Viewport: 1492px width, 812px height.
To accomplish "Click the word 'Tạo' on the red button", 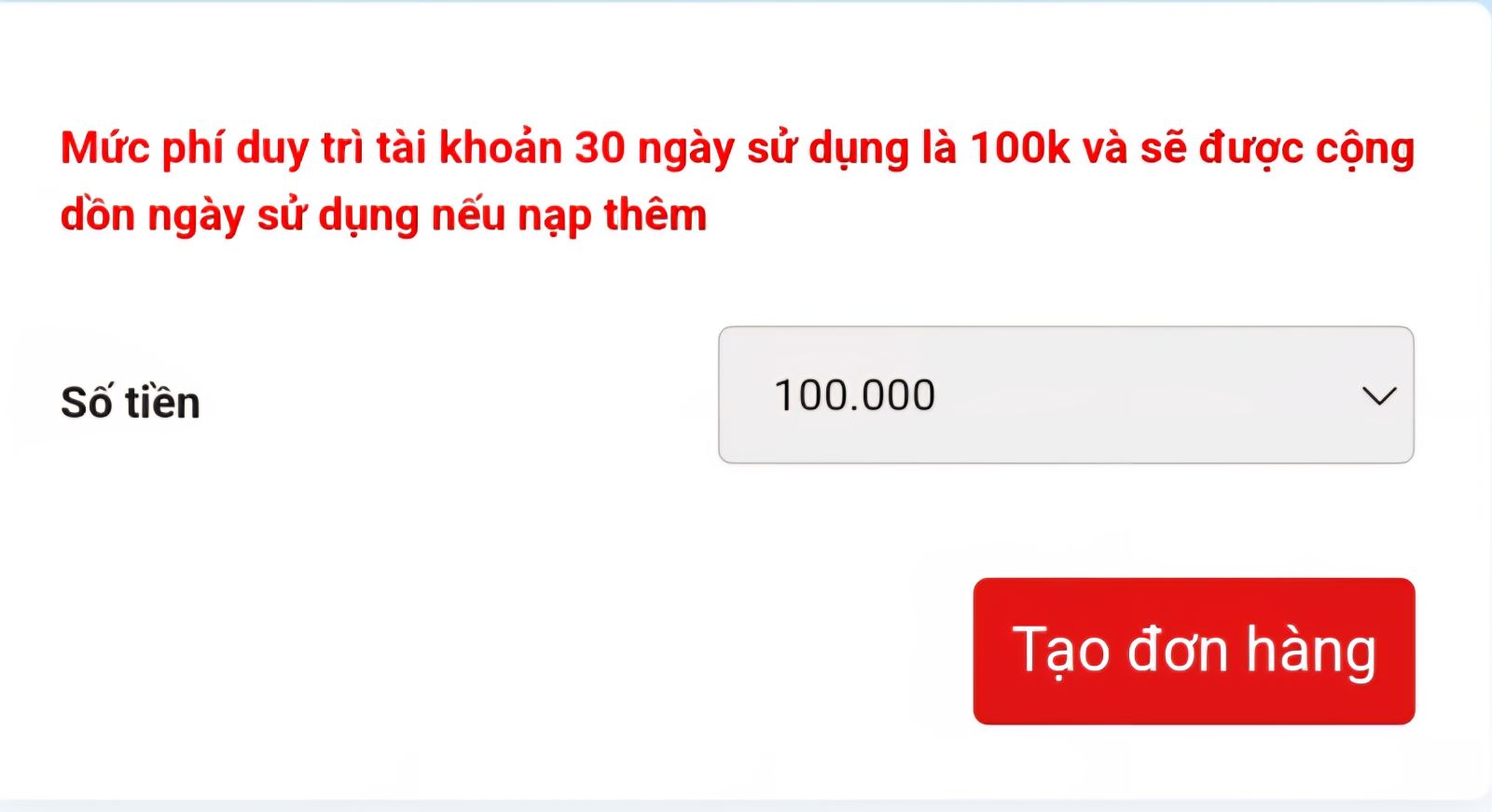I will 1061,651.
